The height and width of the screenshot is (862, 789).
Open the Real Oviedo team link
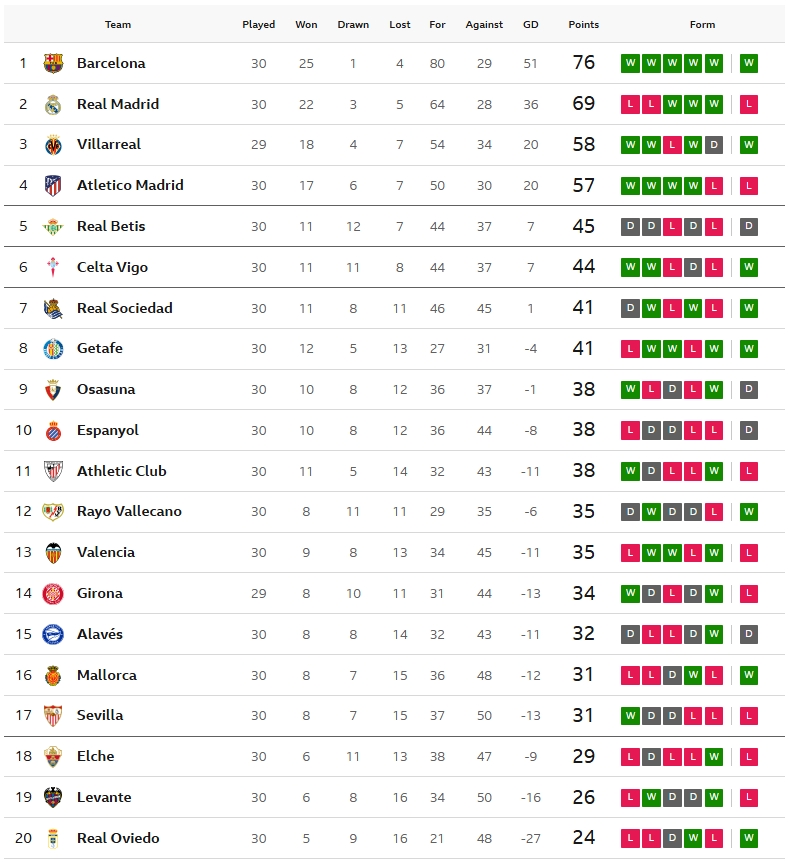click(x=118, y=838)
